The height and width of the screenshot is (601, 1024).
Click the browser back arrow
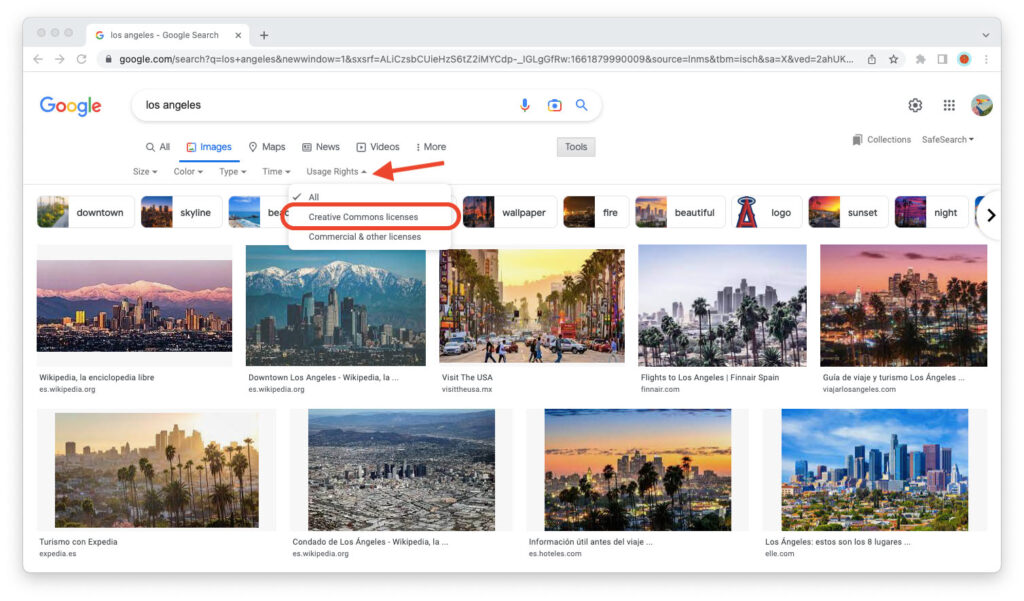(x=38, y=59)
